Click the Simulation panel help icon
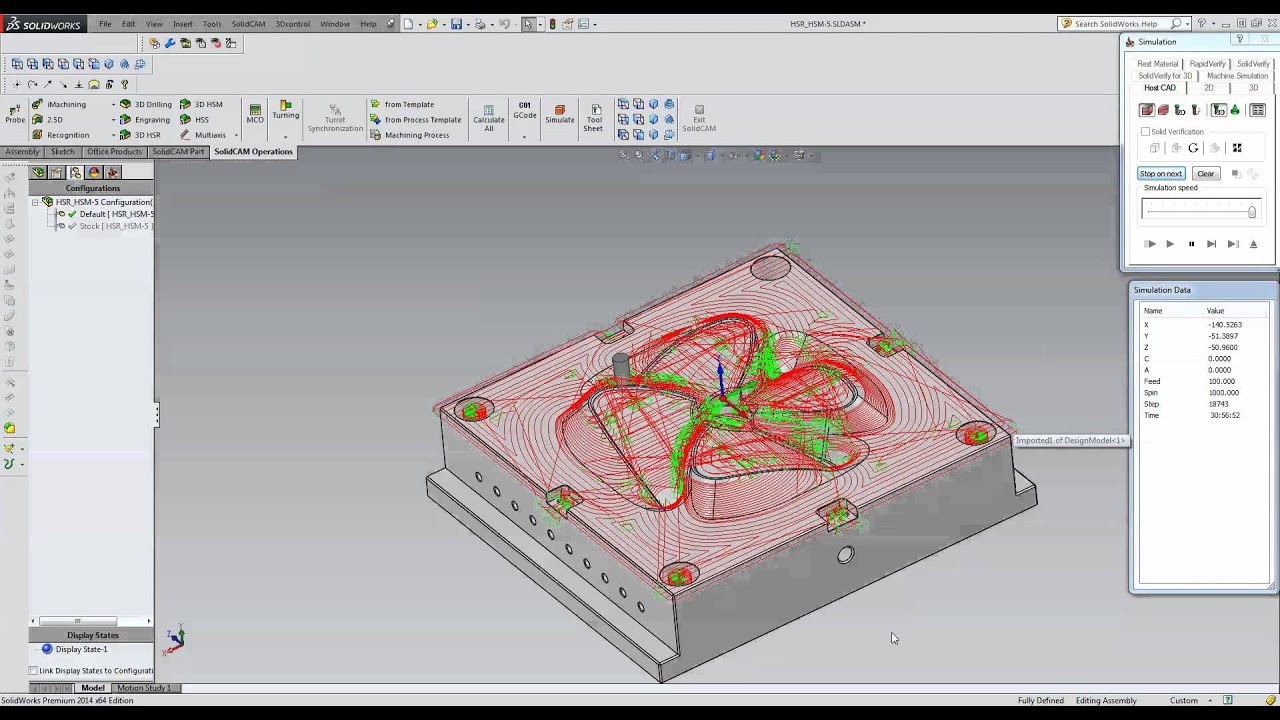This screenshot has height=720, width=1280. click(x=1239, y=40)
